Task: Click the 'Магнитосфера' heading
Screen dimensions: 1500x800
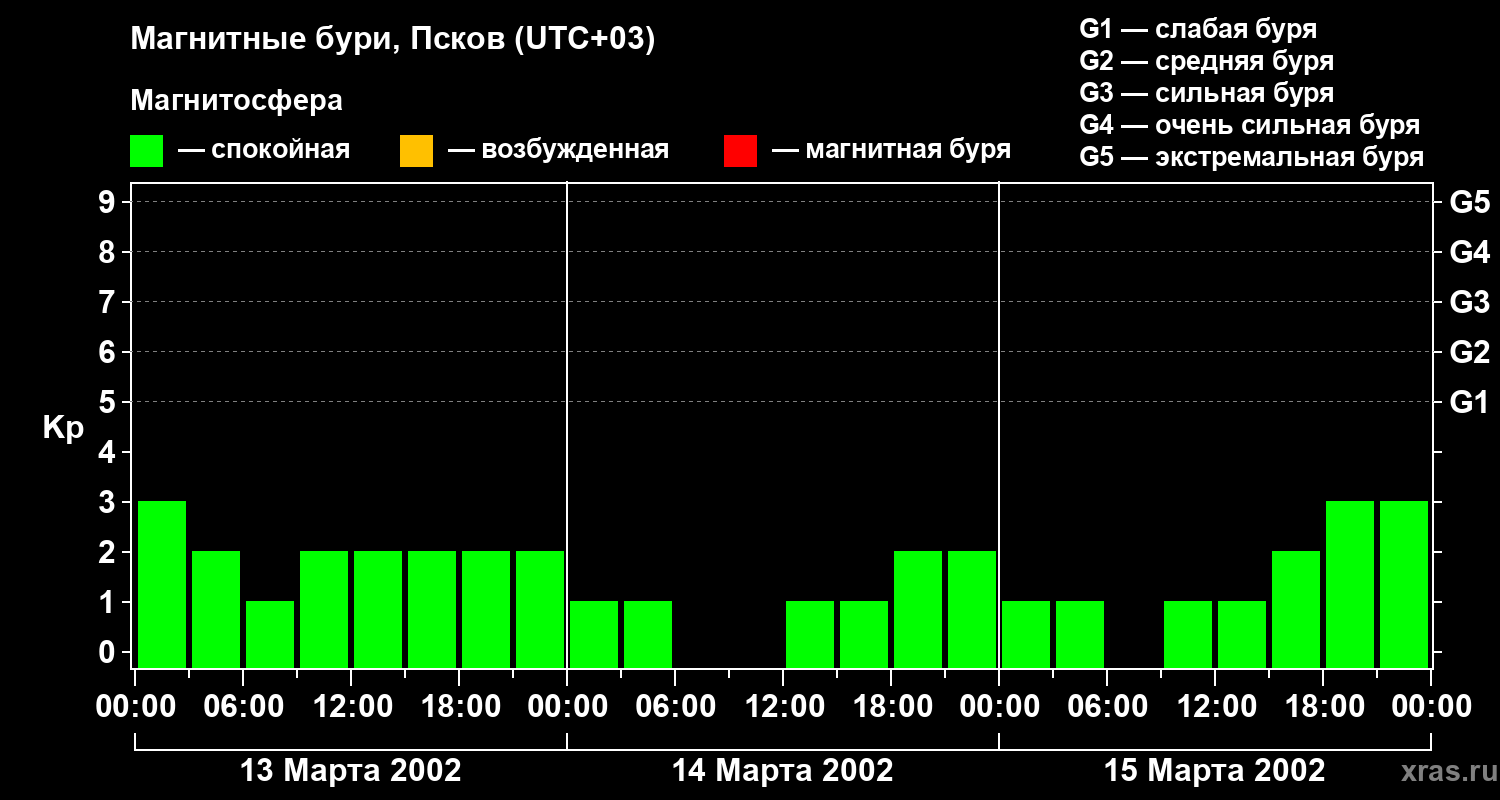Action: (x=236, y=101)
